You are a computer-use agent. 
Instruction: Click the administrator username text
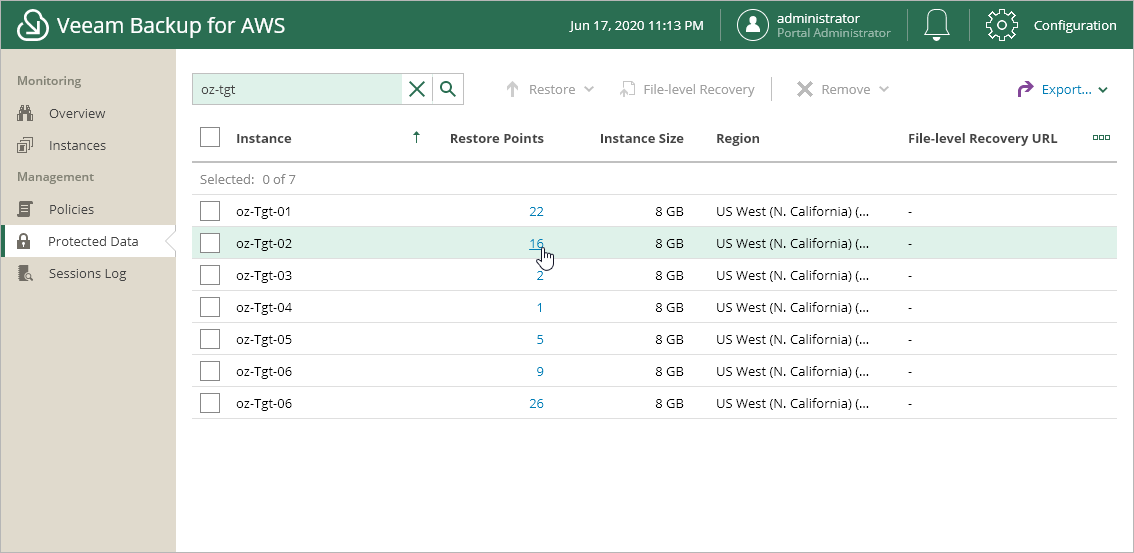click(818, 18)
